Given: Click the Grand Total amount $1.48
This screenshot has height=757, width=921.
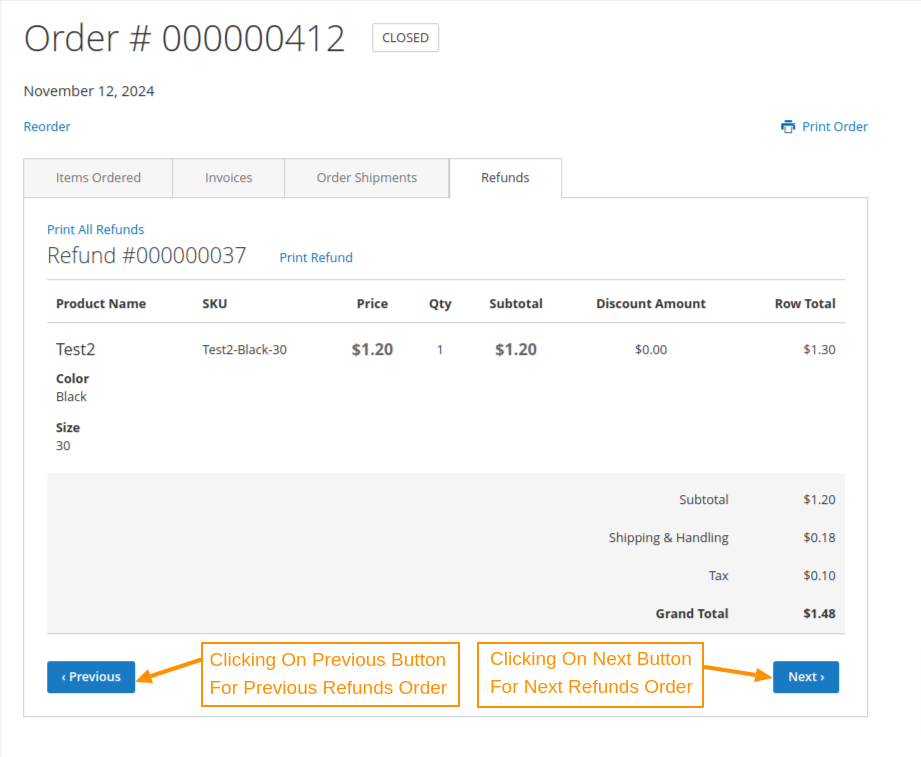Looking at the screenshot, I should point(819,614).
